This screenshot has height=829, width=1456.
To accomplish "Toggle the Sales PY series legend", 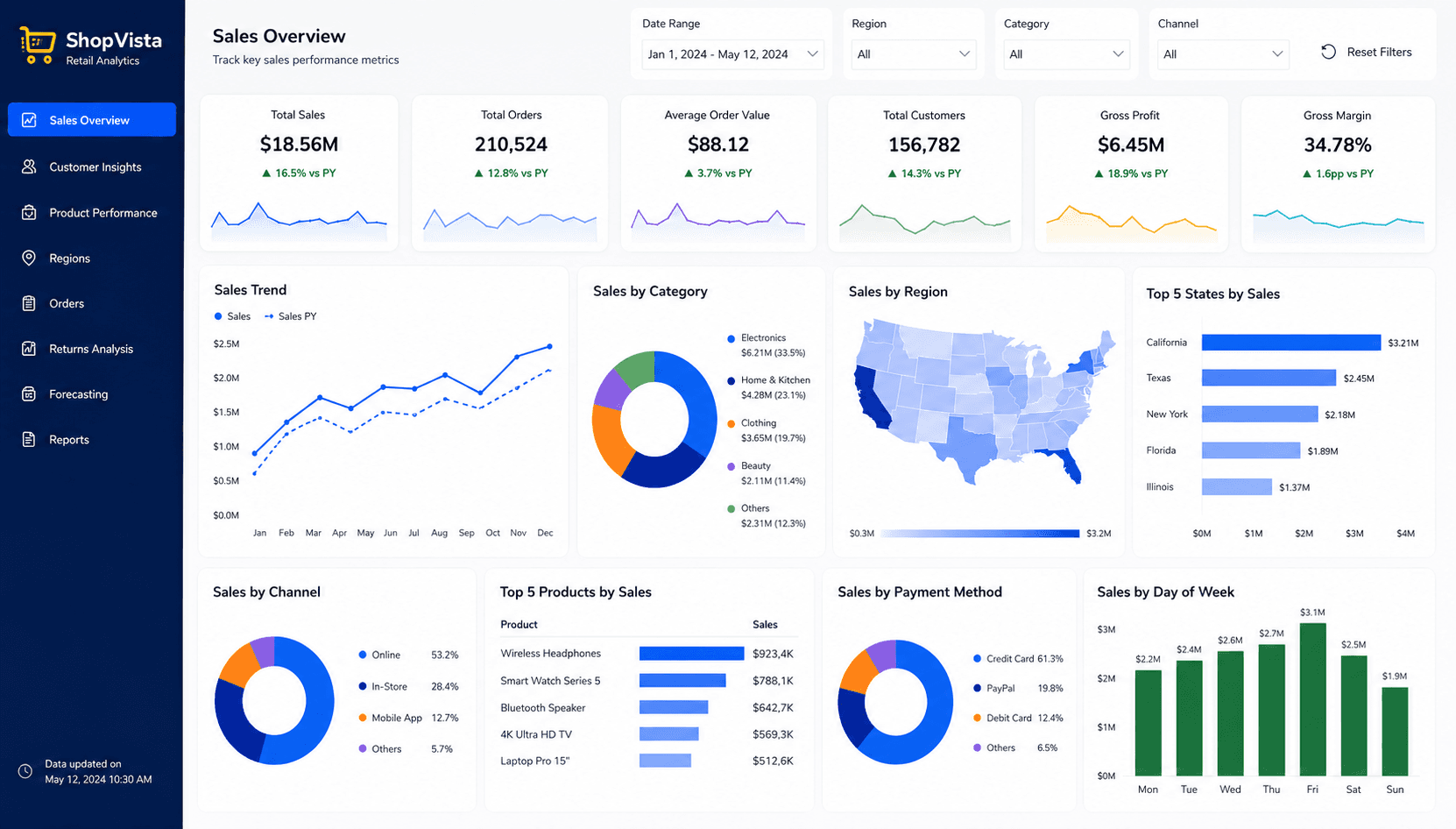I will [x=291, y=316].
